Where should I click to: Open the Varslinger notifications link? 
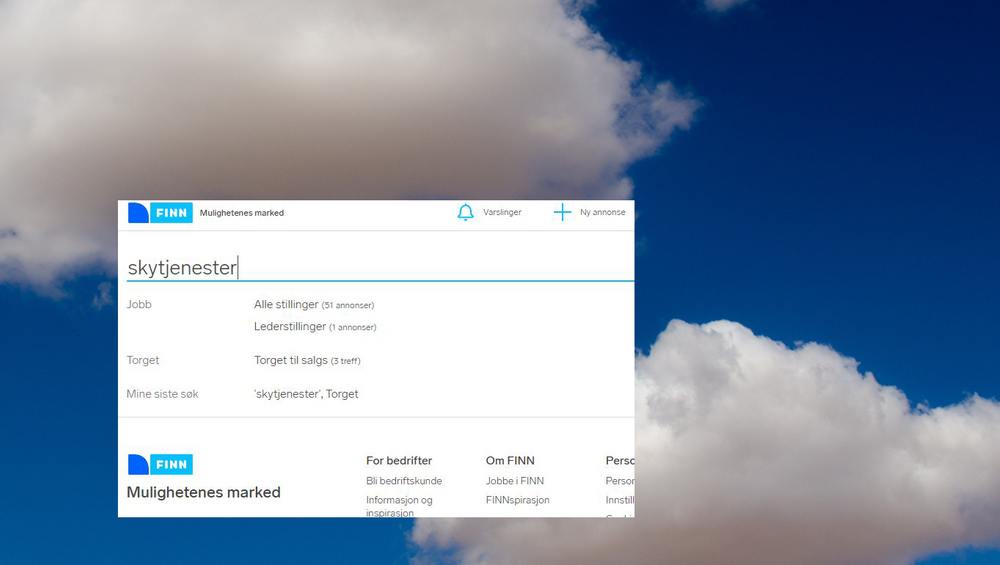(502, 212)
